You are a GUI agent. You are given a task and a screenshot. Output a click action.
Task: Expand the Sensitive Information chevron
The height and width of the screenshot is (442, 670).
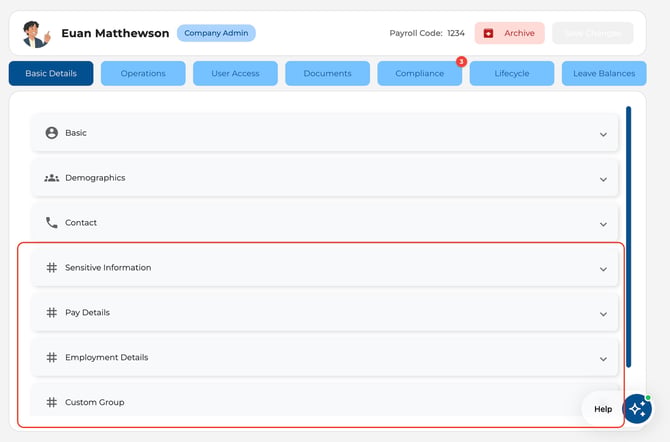tap(603, 269)
